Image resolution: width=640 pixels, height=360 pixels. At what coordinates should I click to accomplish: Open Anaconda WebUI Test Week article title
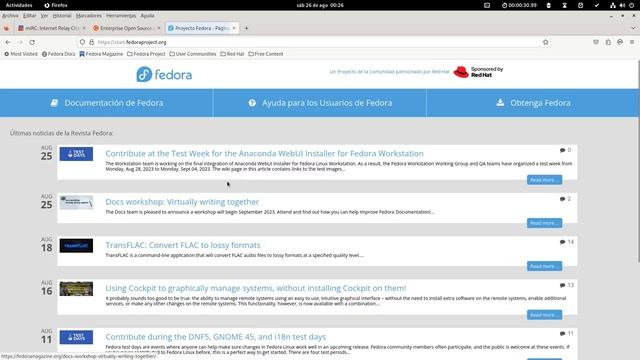[x=264, y=153]
